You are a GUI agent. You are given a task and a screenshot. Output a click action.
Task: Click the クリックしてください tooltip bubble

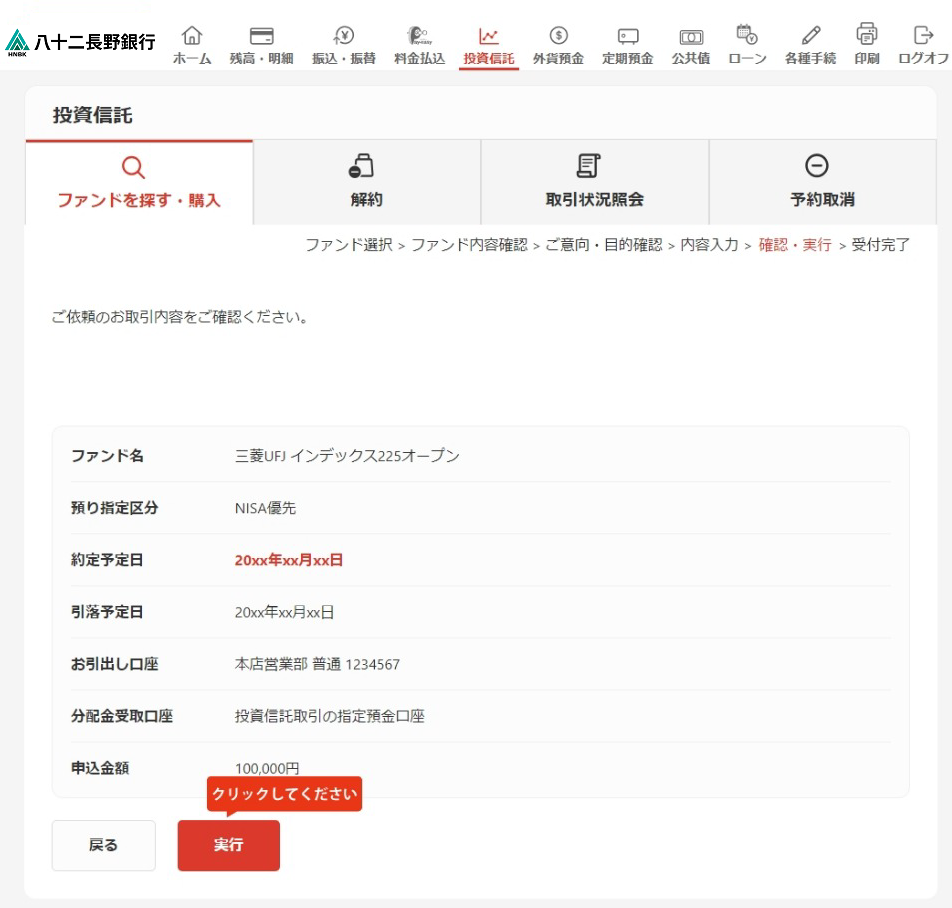coord(284,794)
